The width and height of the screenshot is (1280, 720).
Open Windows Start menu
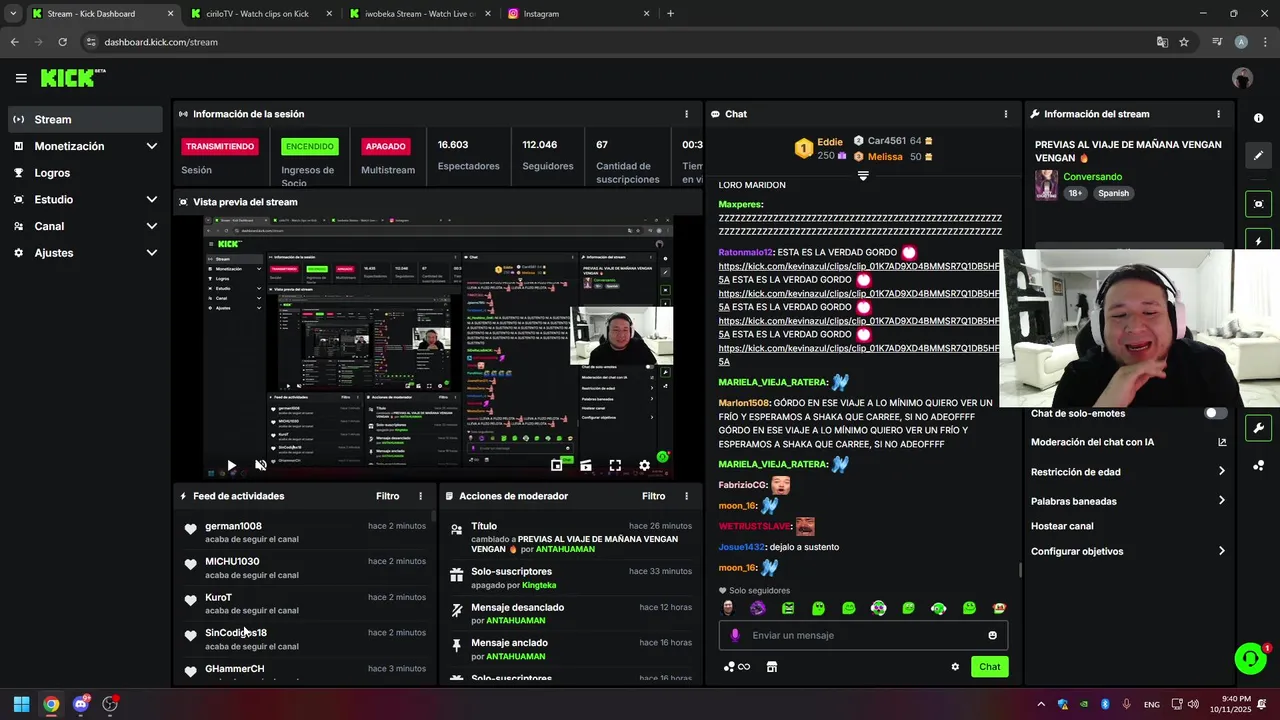point(21,704)
